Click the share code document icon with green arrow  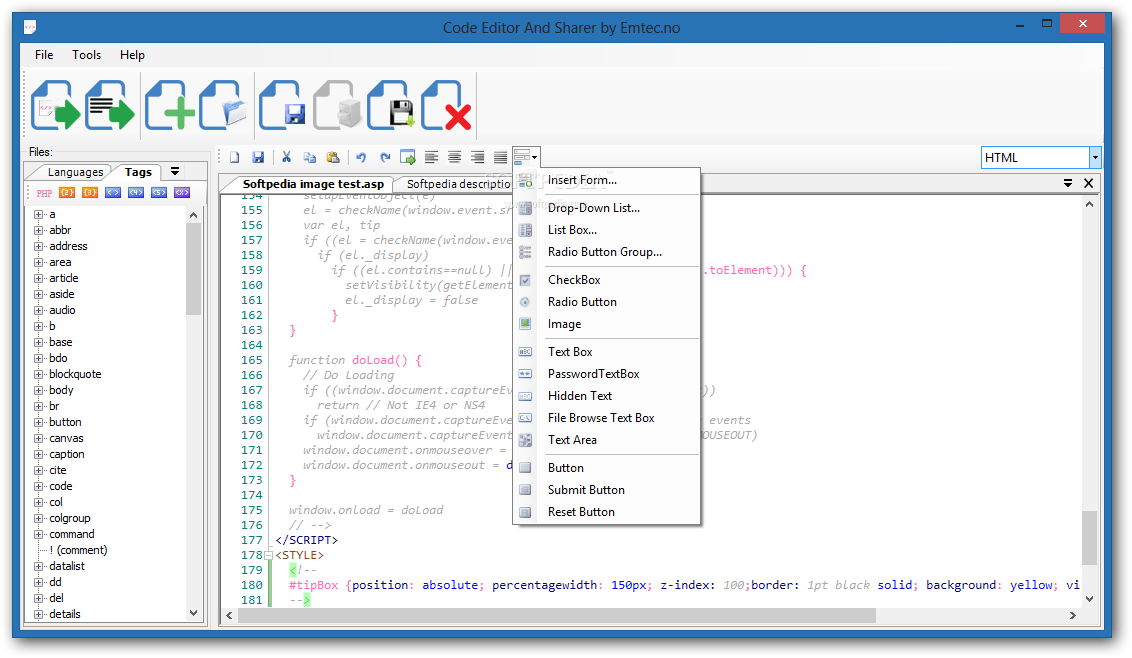click(x=56, y=105)
